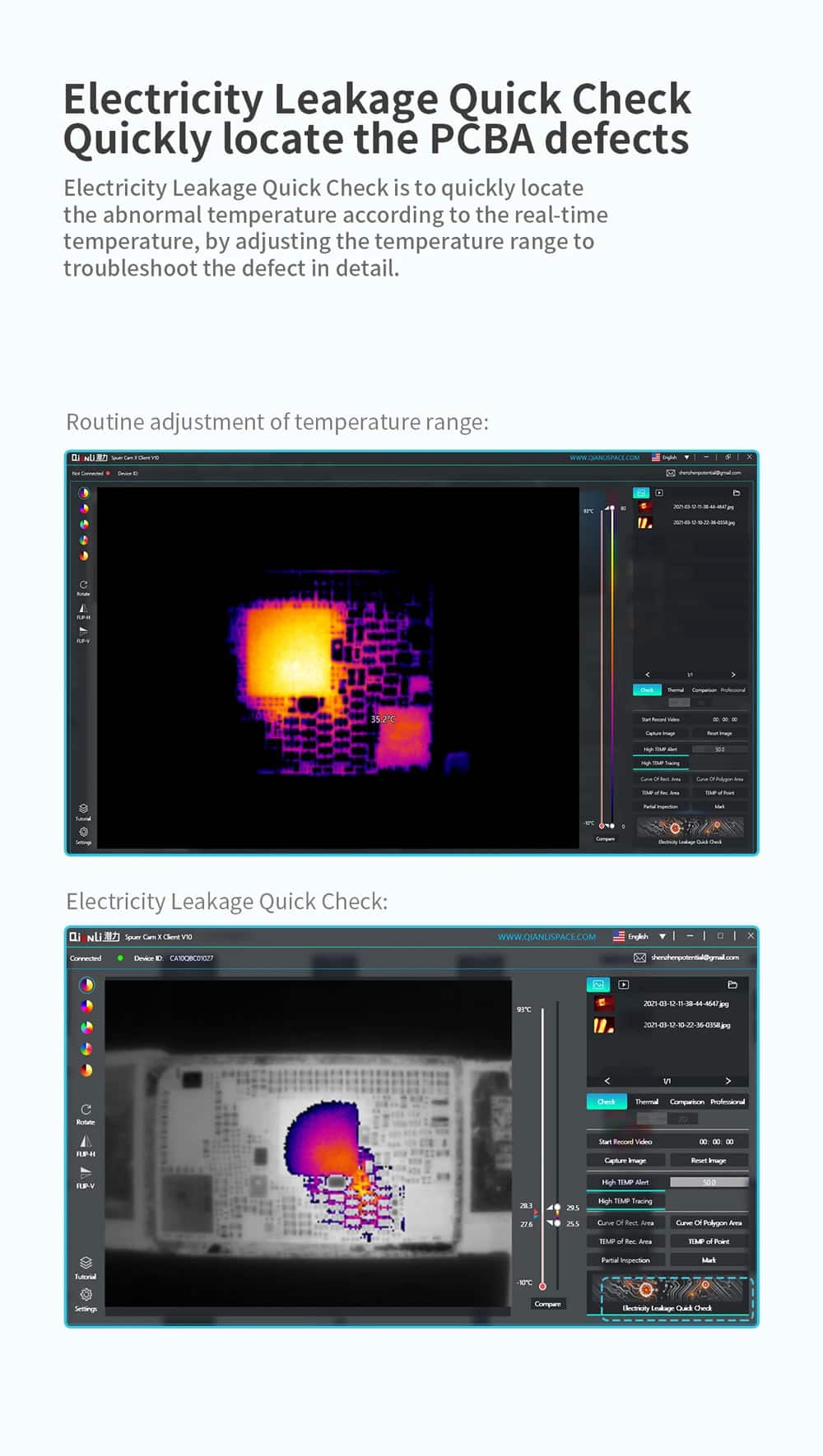Click the 29.5 upper temperature range slider handle
This screenshot has width=823, height=1456.
[x=557, y=1208]
